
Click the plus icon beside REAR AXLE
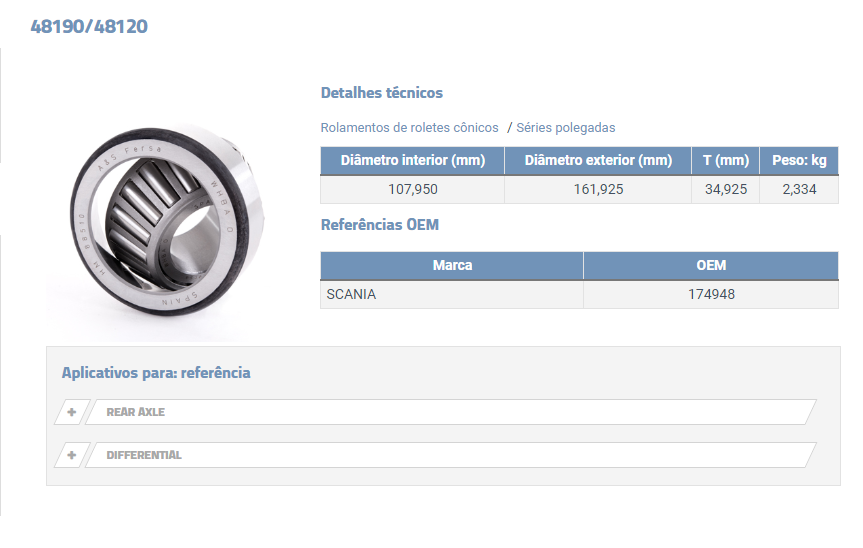pos(71,412)
